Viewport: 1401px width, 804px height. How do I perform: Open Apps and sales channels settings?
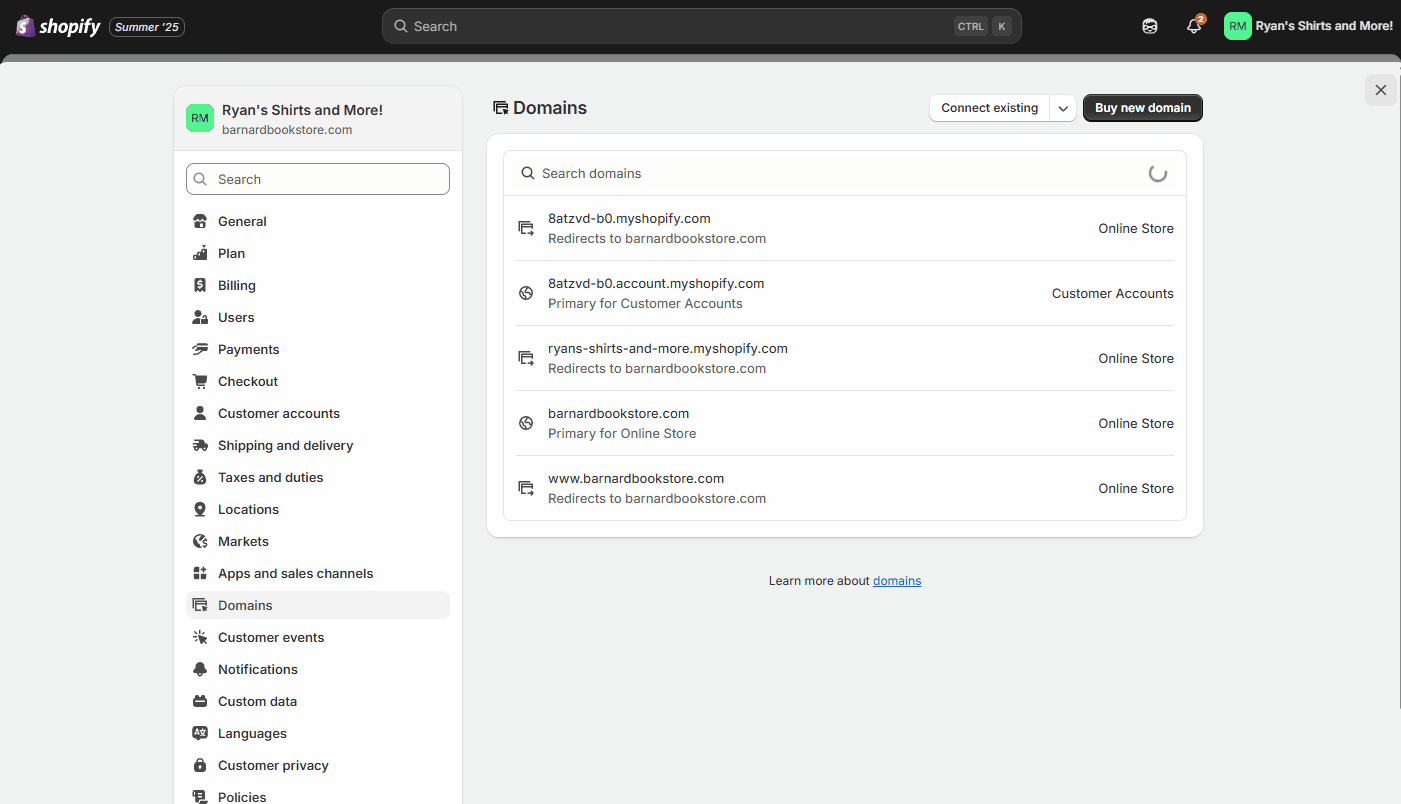pyautogui.click(x=318, y=573)
